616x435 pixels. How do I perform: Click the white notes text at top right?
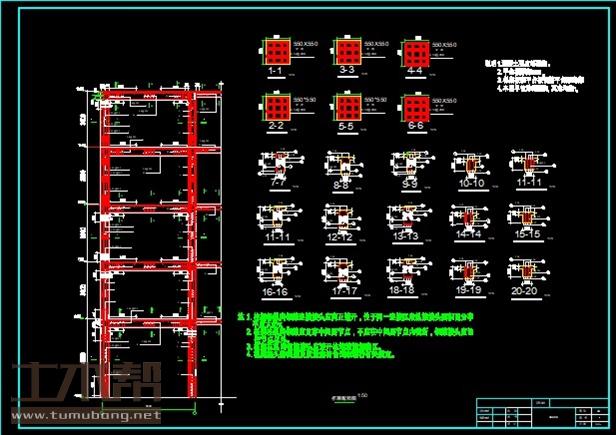click(538, 78)
